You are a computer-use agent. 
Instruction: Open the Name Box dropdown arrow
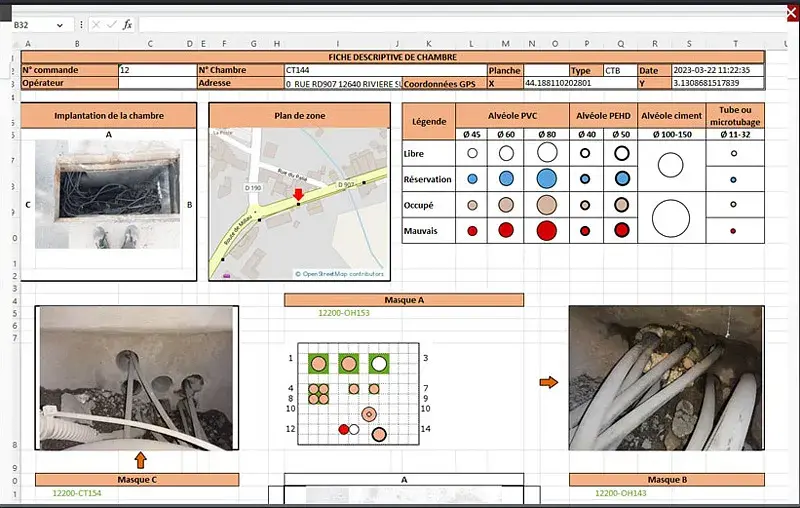60,25
